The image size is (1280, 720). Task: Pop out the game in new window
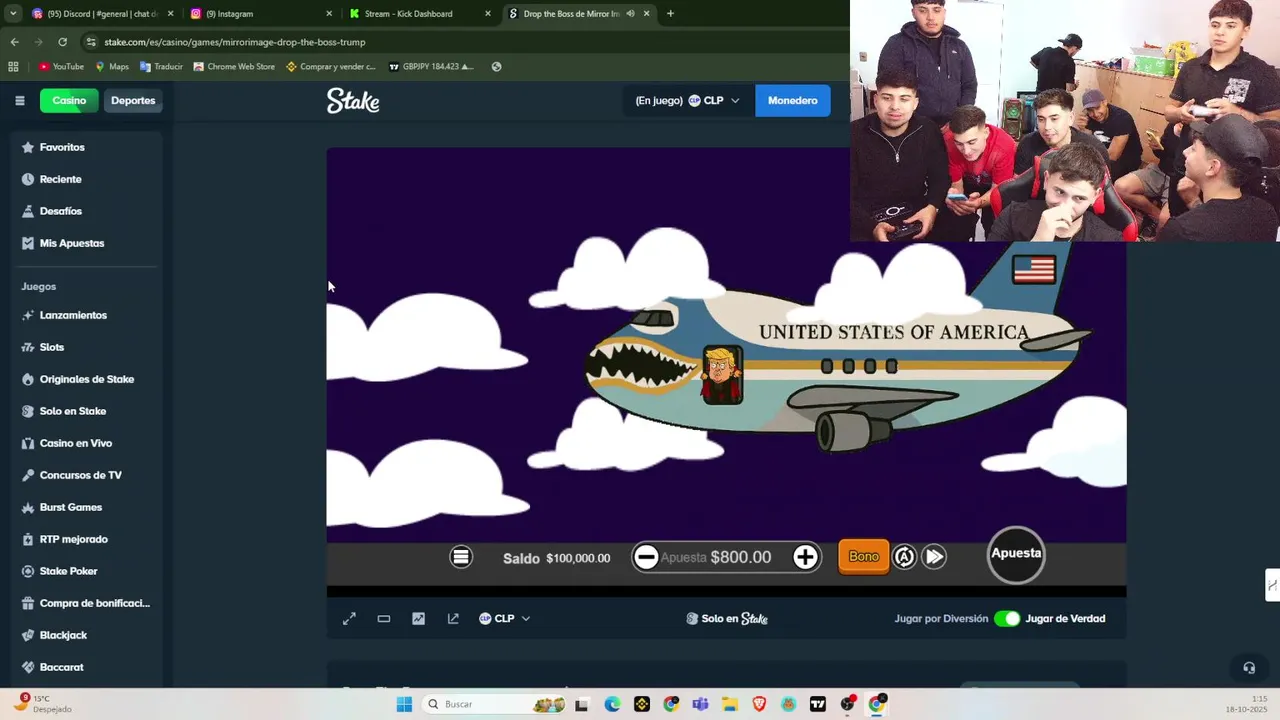tap(453, 619)
